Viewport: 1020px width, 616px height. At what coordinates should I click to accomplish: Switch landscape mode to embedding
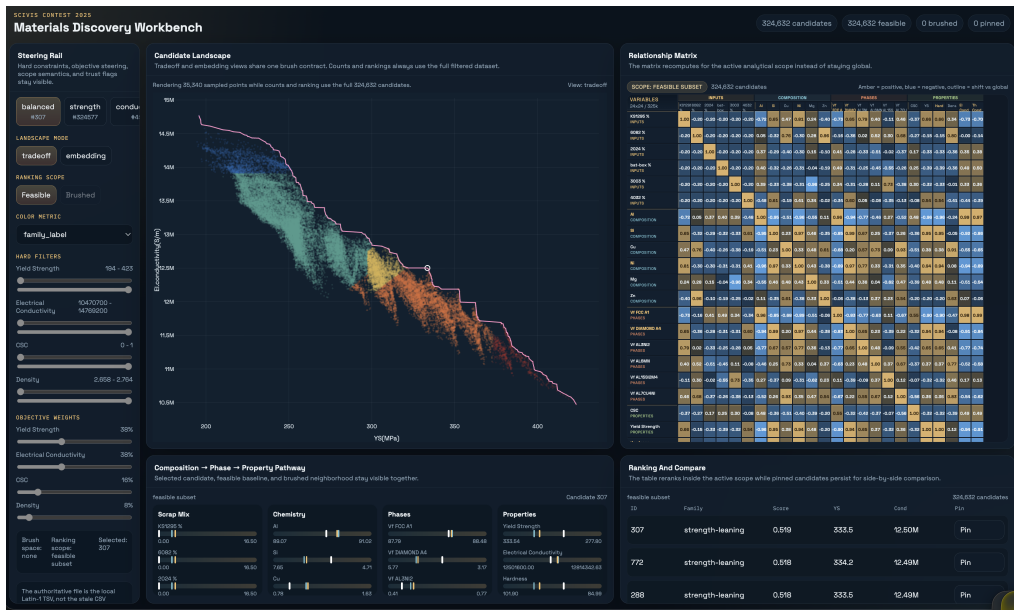click(85, 156)
